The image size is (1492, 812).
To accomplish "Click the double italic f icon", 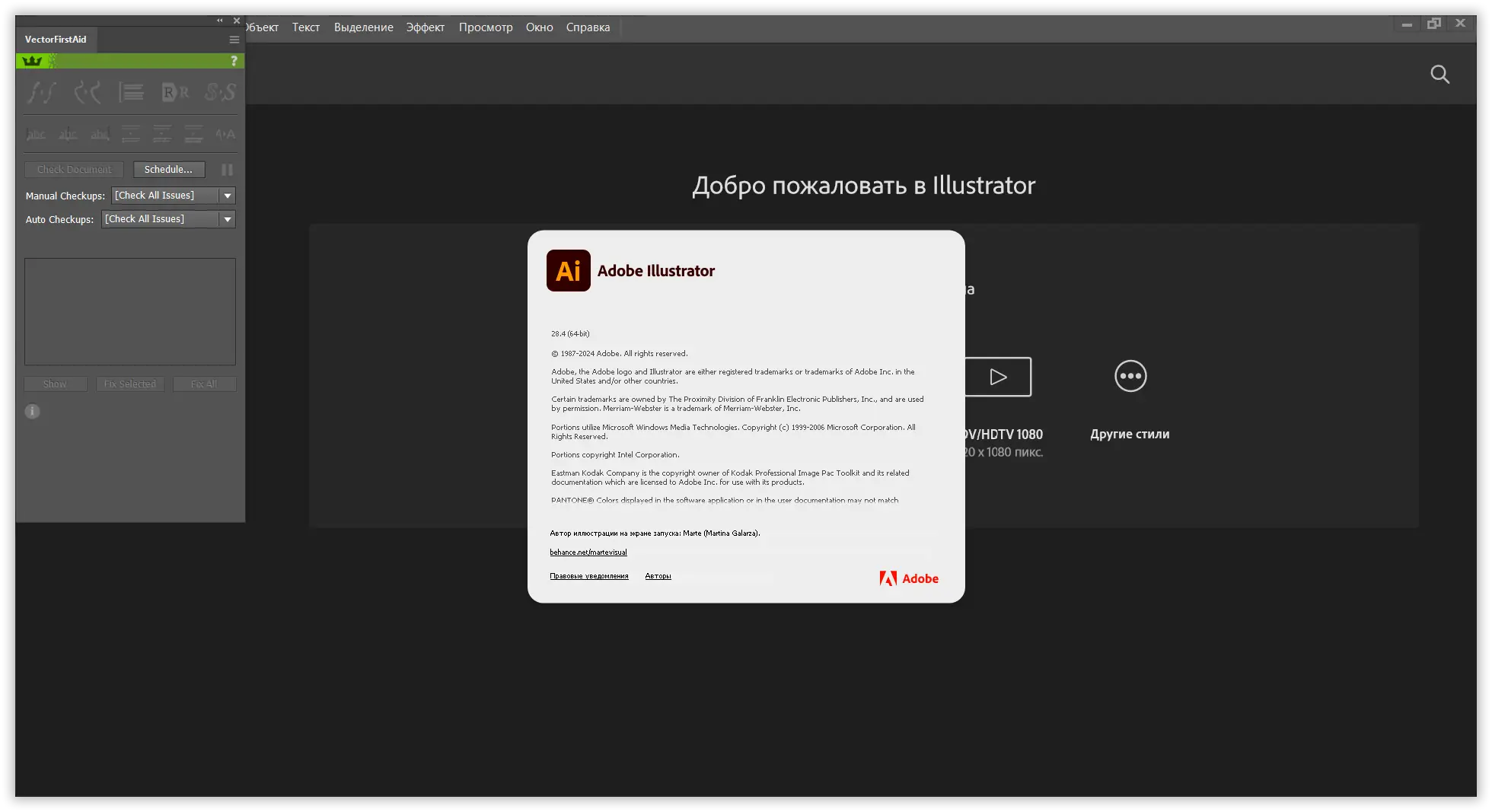I will click(41, 92).
